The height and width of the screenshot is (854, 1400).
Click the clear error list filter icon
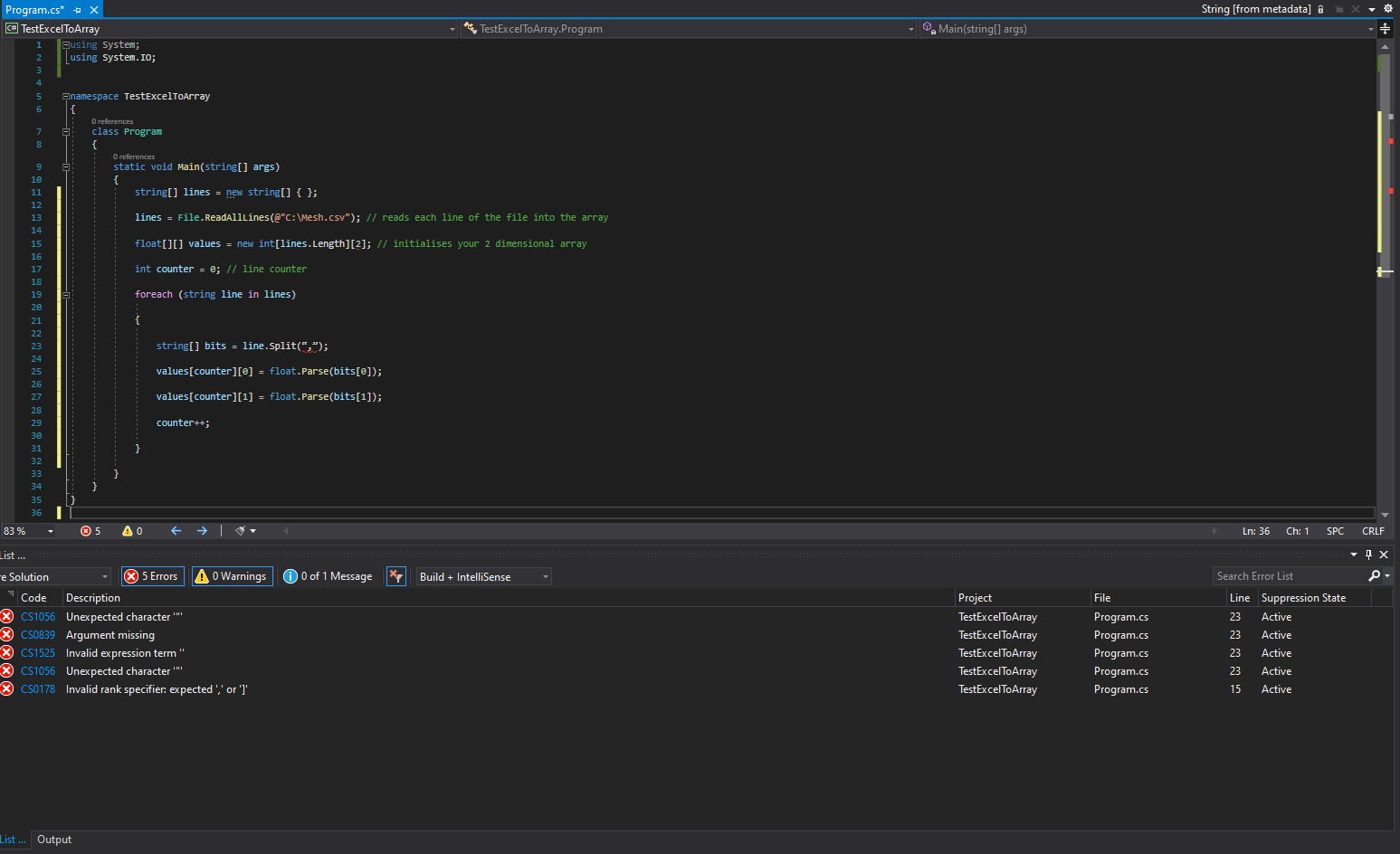click(x=395, y=576)
